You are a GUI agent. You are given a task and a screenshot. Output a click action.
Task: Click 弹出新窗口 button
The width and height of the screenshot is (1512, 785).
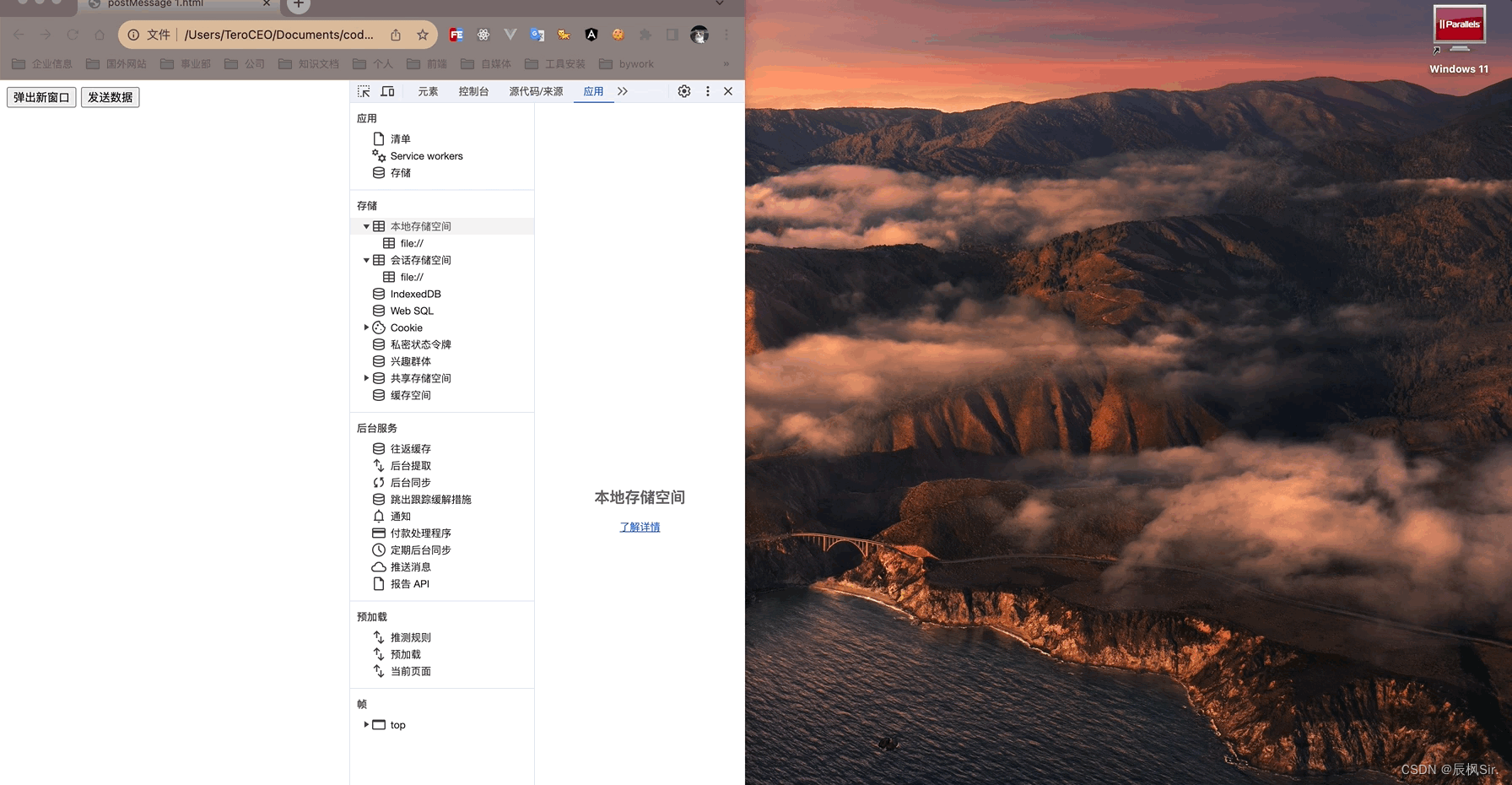pos(41,97)
